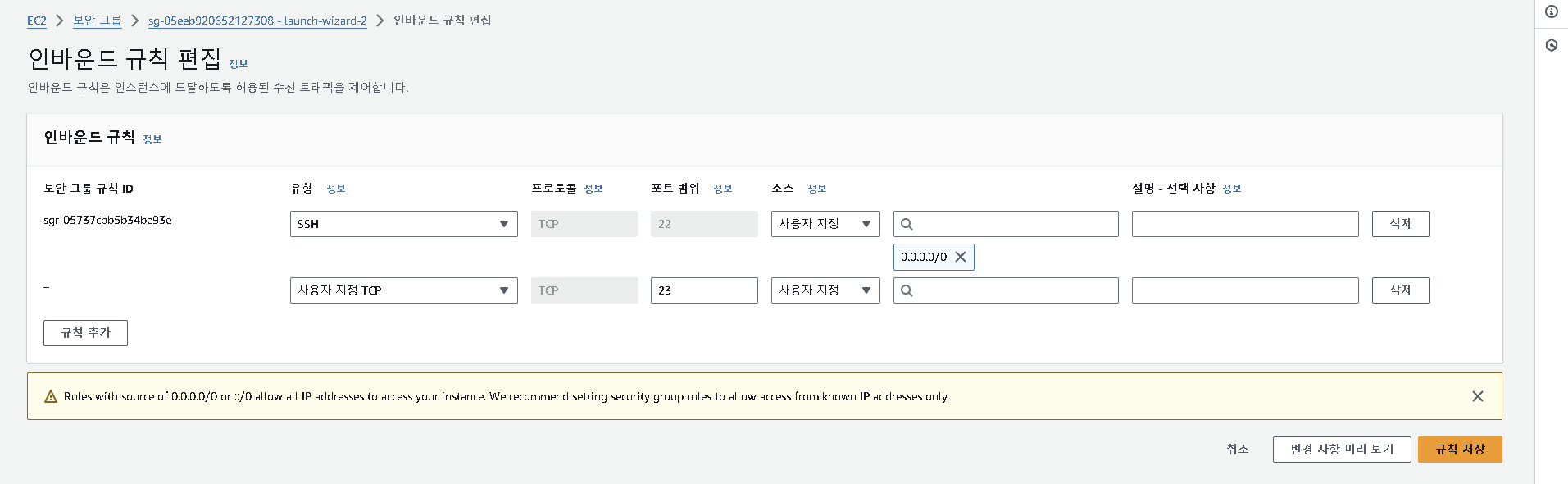Save rules with 규칙 저장 button
Viewport: 1568px width, 484px height.
pyautogui.click(x=1460, y=450)
